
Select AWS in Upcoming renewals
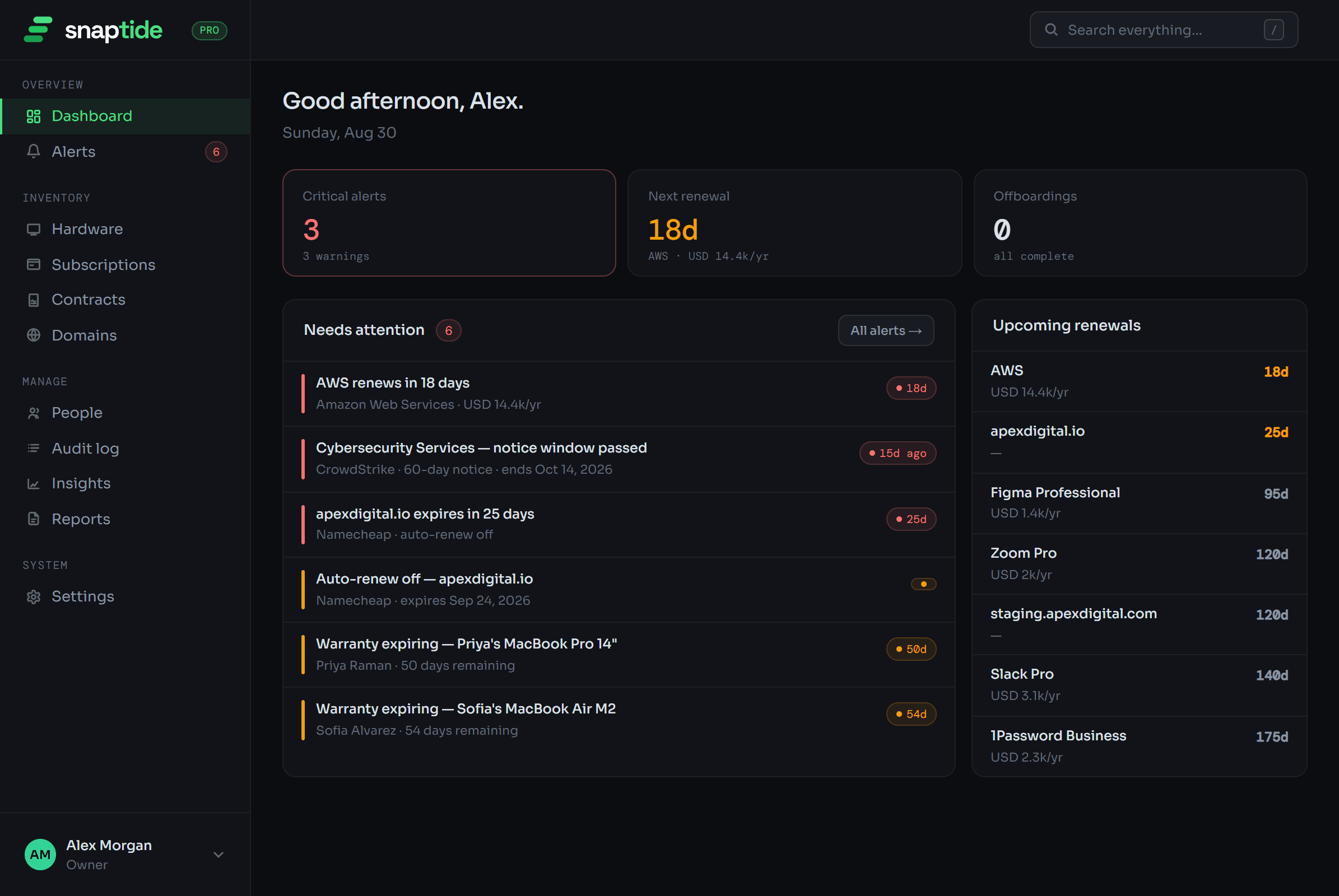click(x=1139, y=381)
